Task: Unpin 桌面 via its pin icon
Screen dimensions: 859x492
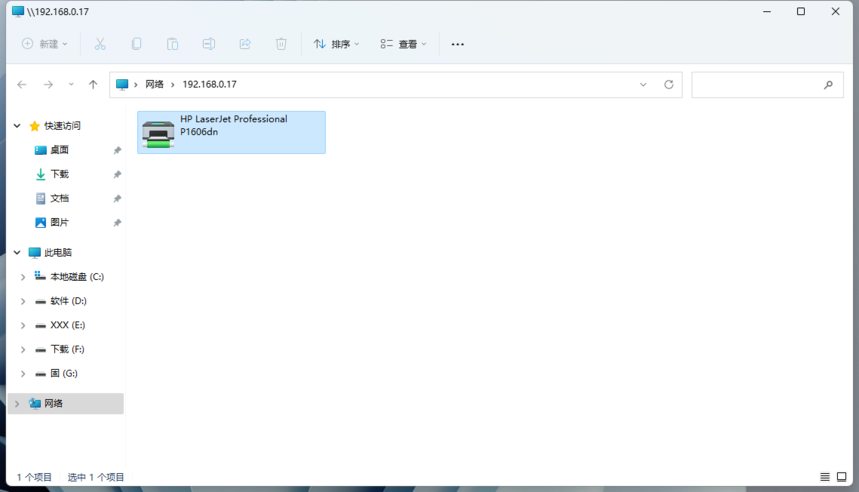Action: (117, 150)
